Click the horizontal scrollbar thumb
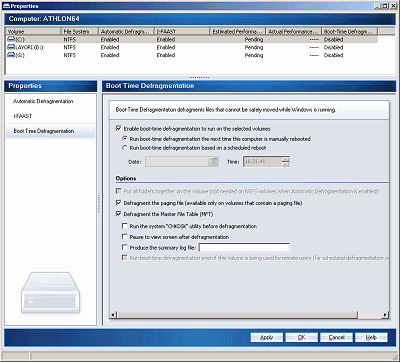The width and height of the screenshot is (400, 362). (x=237, y=315)
